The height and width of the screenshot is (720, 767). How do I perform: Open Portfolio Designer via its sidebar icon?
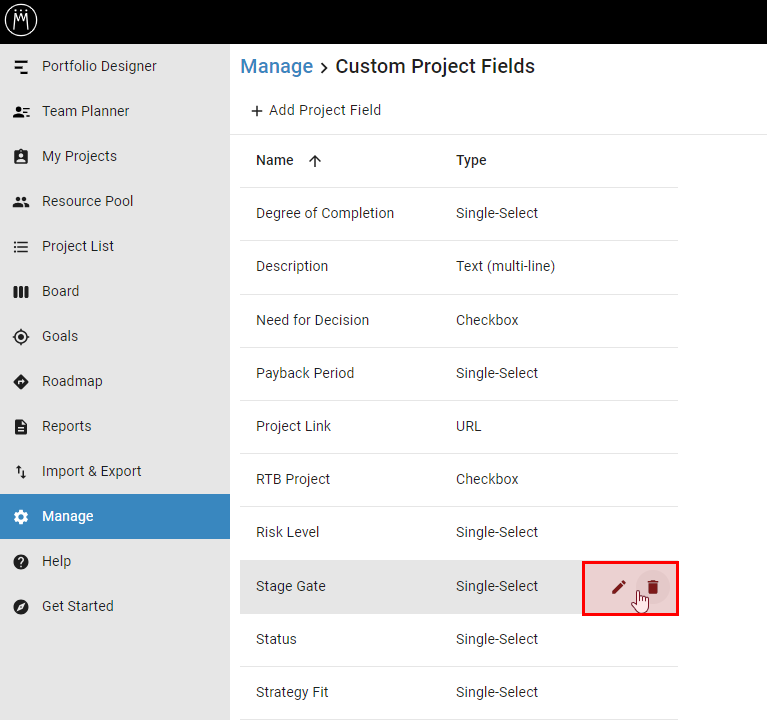(21, 67)
